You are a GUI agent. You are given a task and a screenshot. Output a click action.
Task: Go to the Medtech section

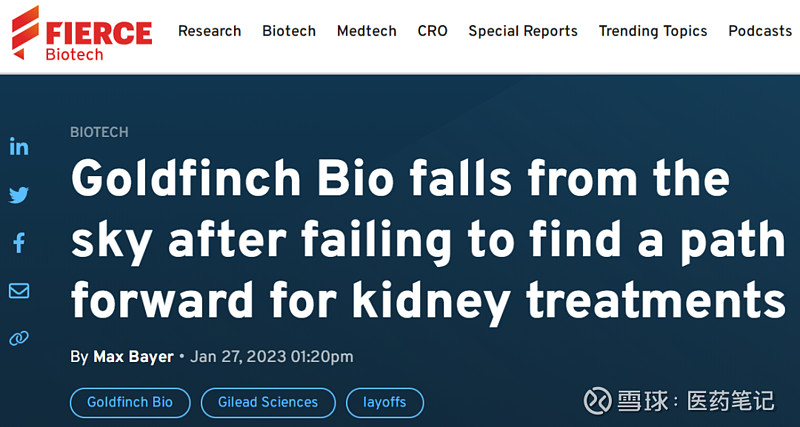point(366,31)
